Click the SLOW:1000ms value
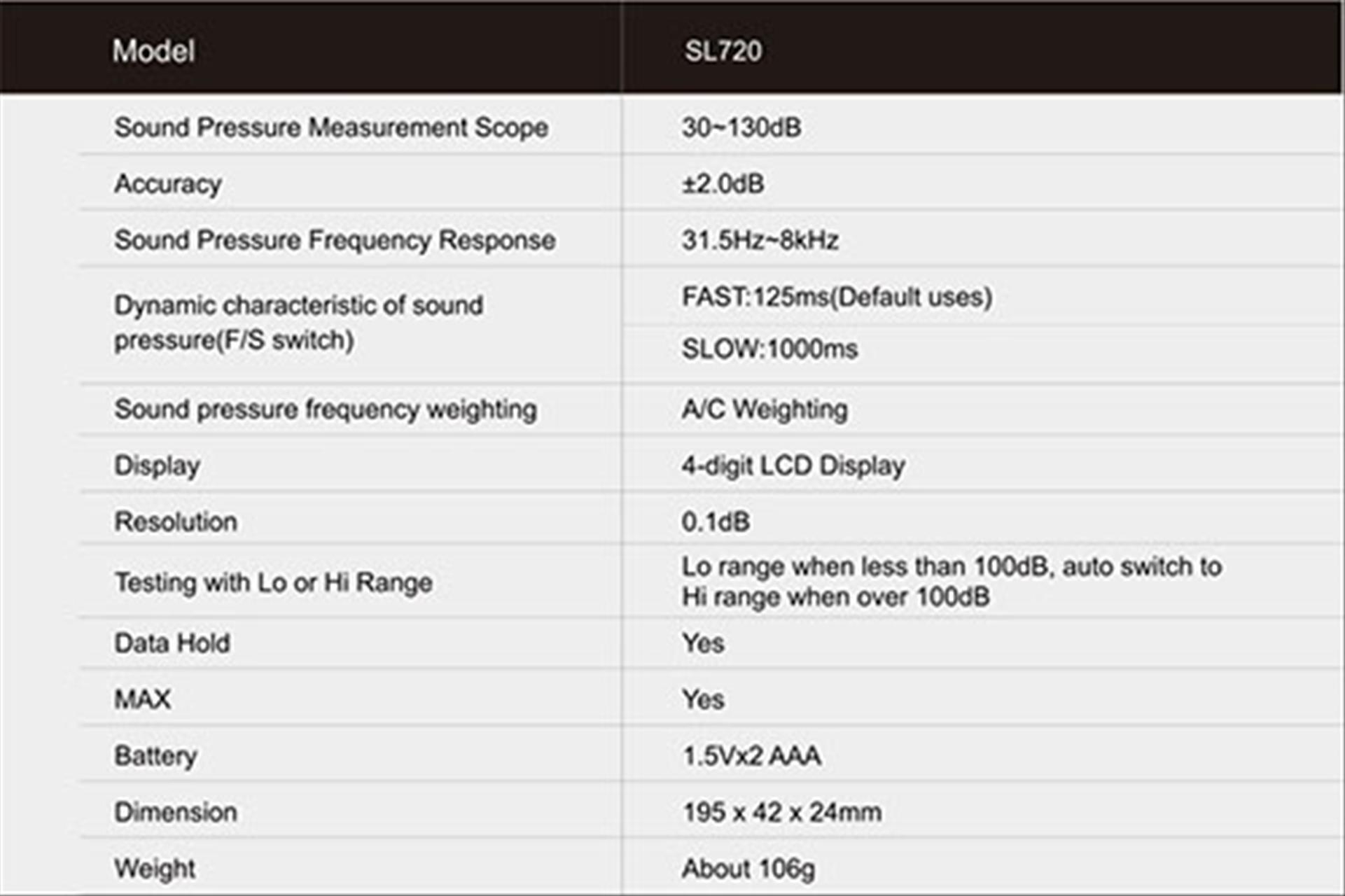1345x896 pixels. (x=769, y=349)
